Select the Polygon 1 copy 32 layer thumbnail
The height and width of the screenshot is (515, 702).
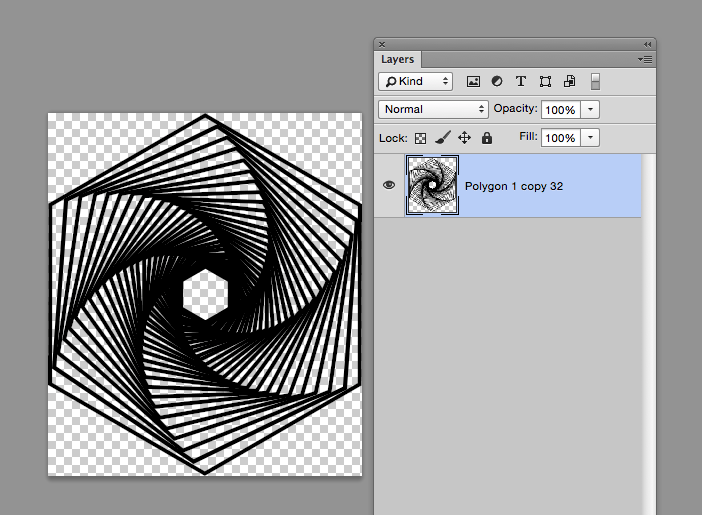[432, 185]
